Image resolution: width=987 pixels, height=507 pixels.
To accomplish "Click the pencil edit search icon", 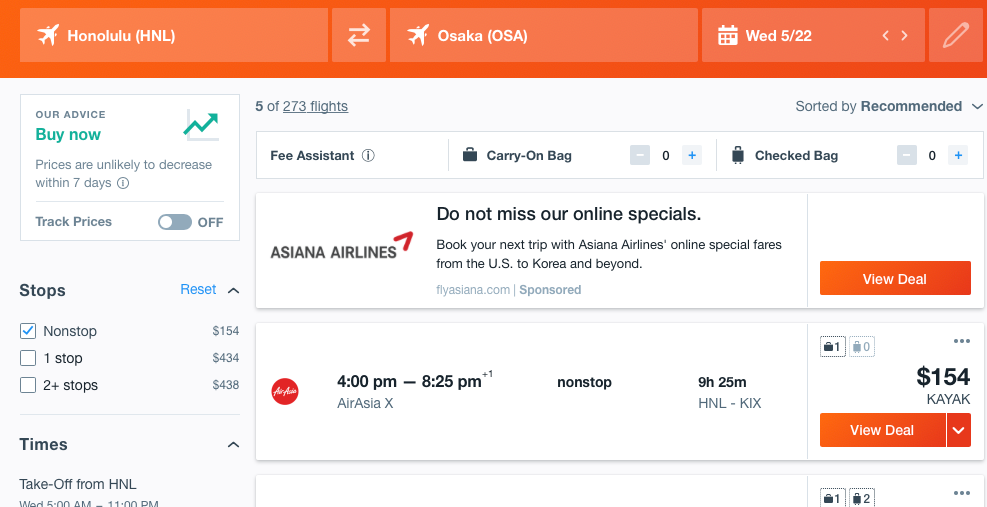I will tap(956, 35).
